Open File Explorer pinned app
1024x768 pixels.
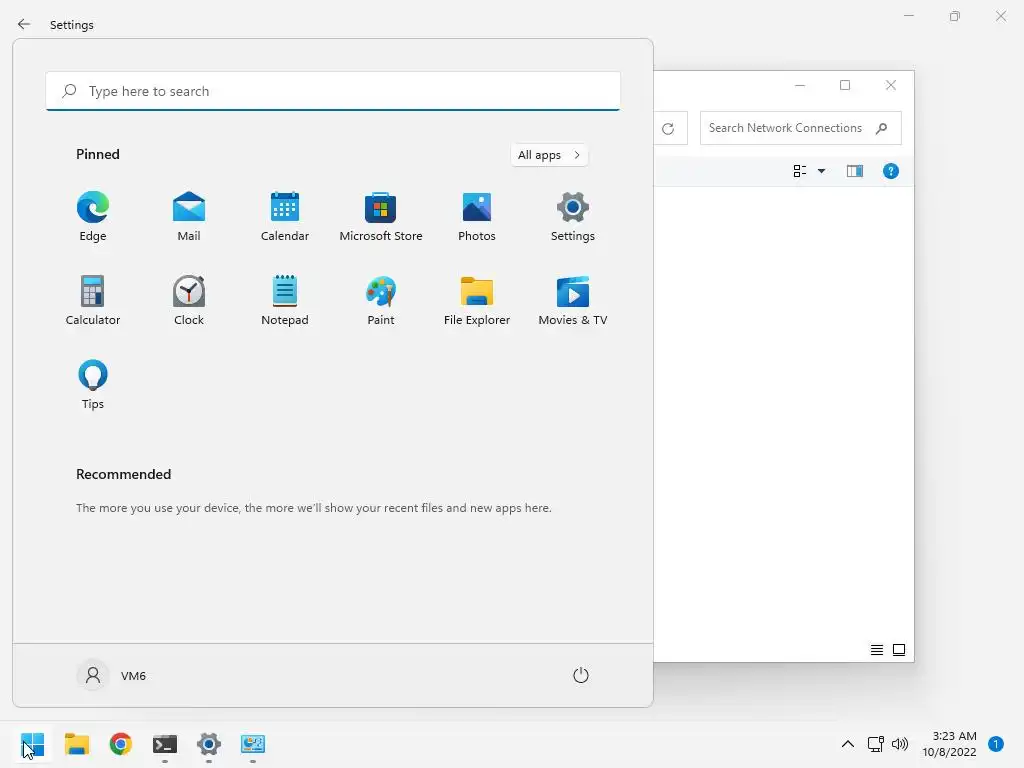pyautogui.click(x=477, y=300)
